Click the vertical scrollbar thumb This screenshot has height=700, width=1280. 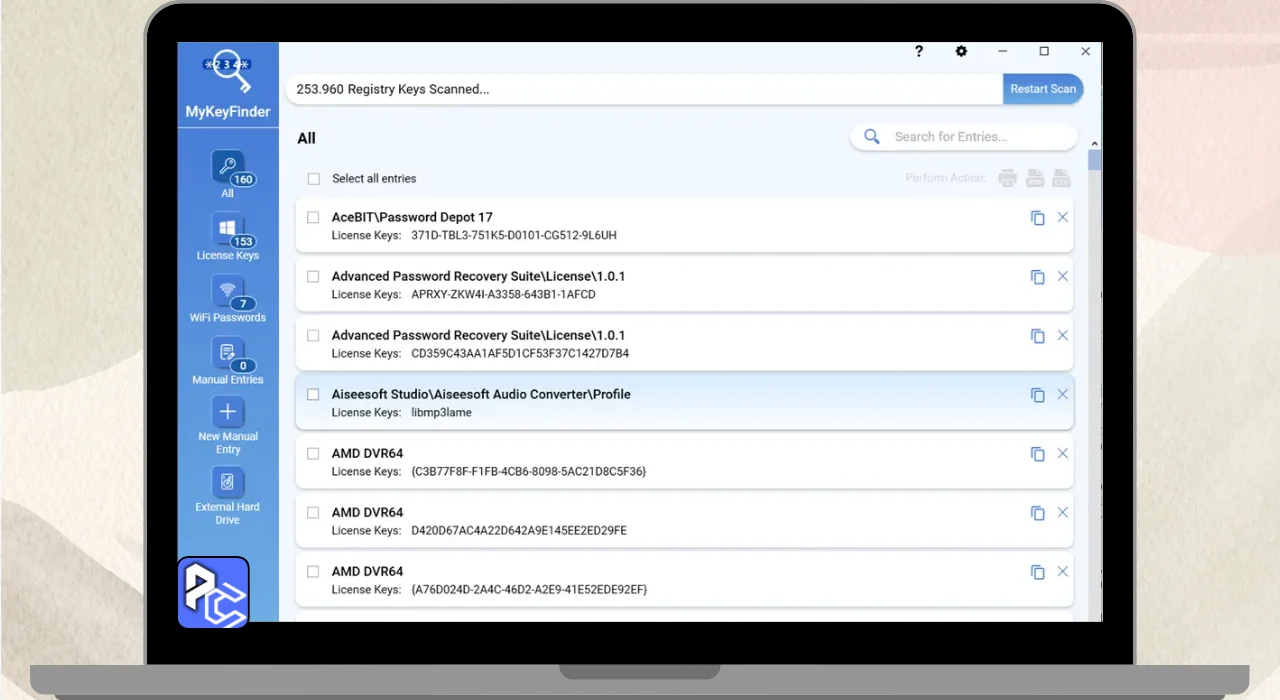coord(1094,160)
